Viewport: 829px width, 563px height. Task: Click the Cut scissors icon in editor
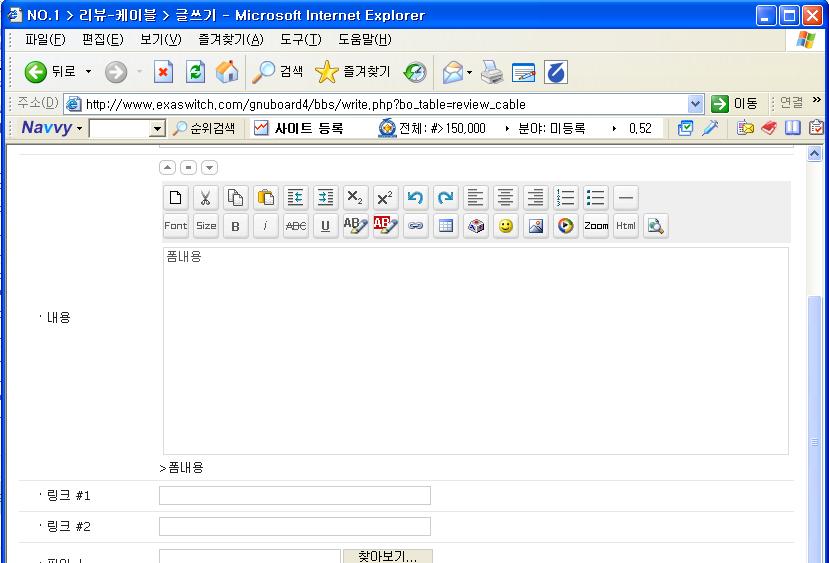tap(206, 198)
